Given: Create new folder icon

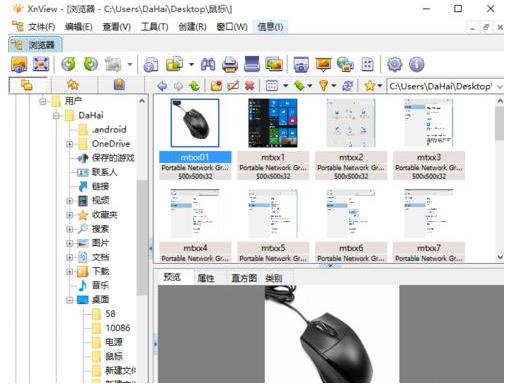Looking at the screenshot, I should click(x=216, y=86).
